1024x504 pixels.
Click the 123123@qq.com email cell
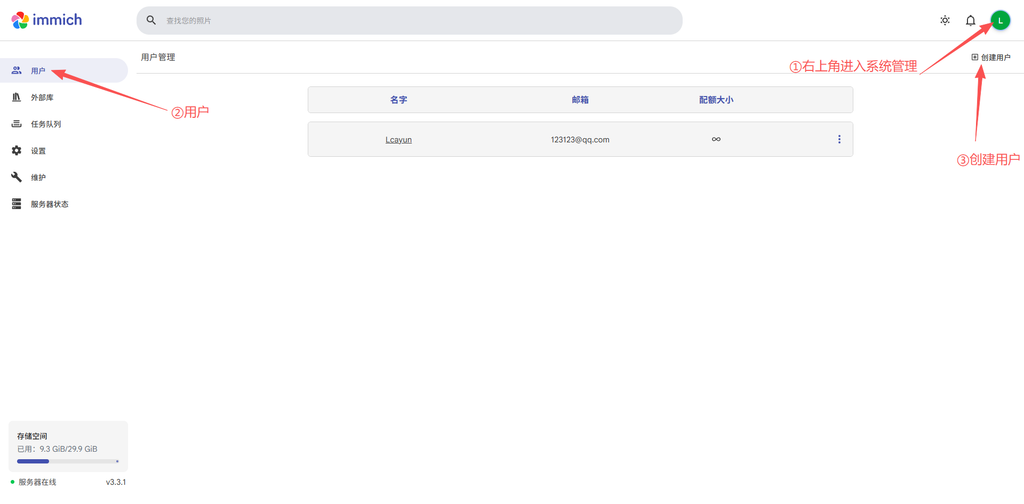tap(580, 139)
